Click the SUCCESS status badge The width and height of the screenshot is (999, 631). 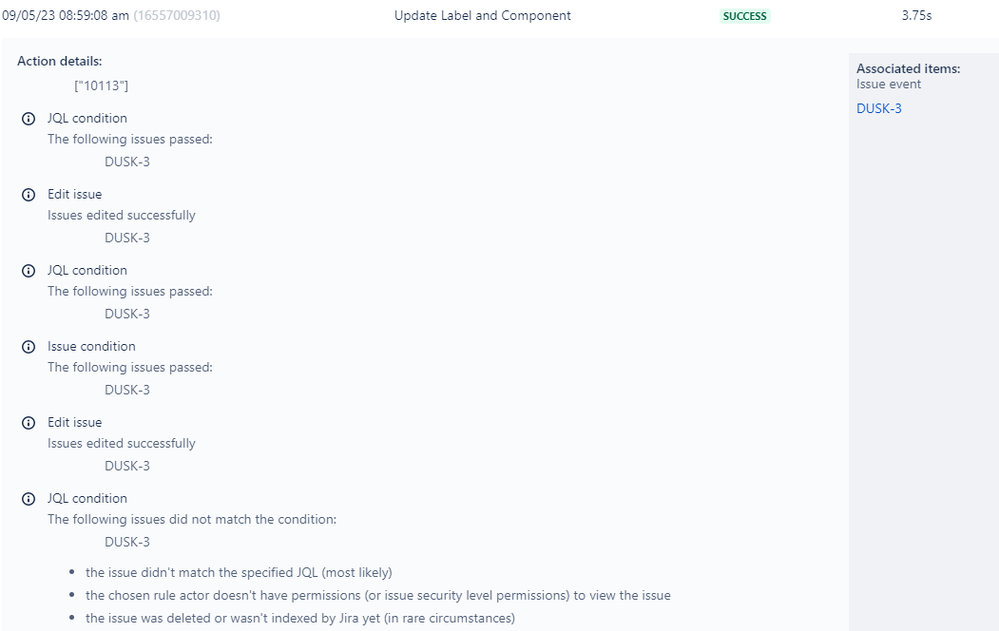(745, 16)
